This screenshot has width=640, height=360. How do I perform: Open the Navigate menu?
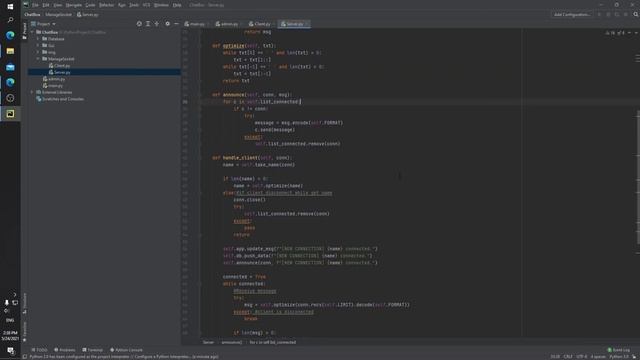click(x=74, y=5)
